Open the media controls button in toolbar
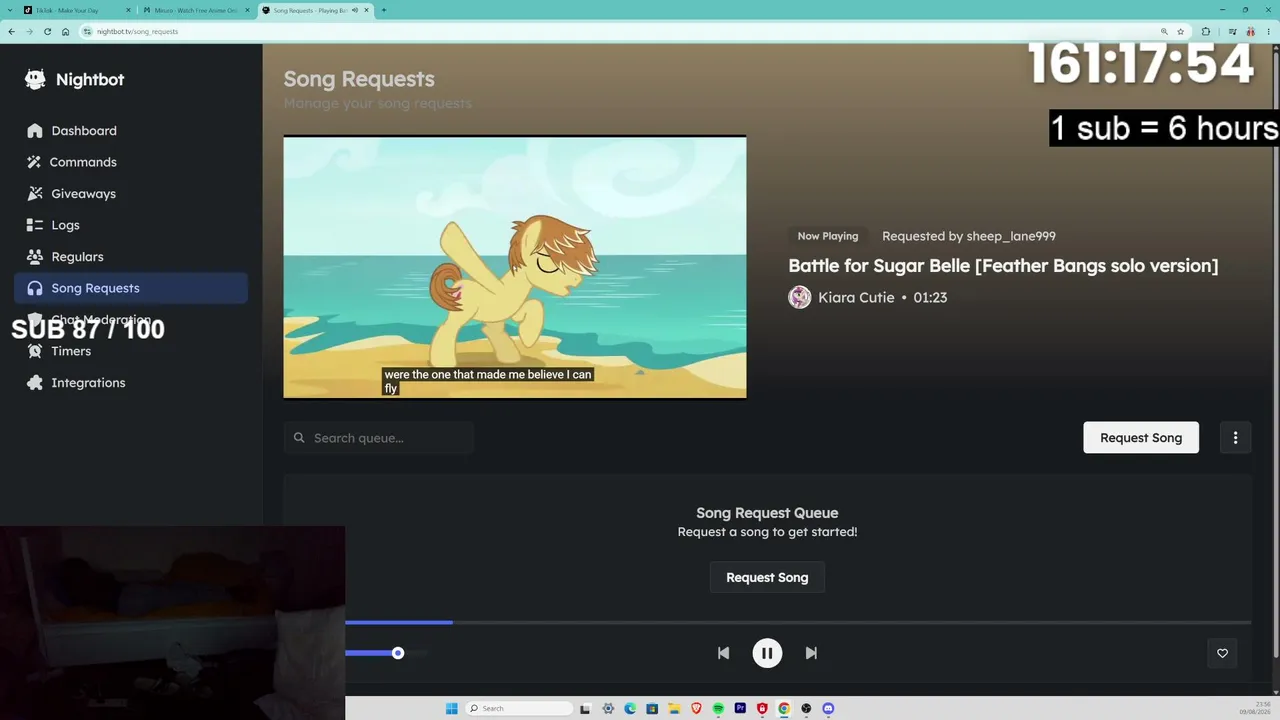This screenshot has width=1280, height=720. tap(1233, 31)
